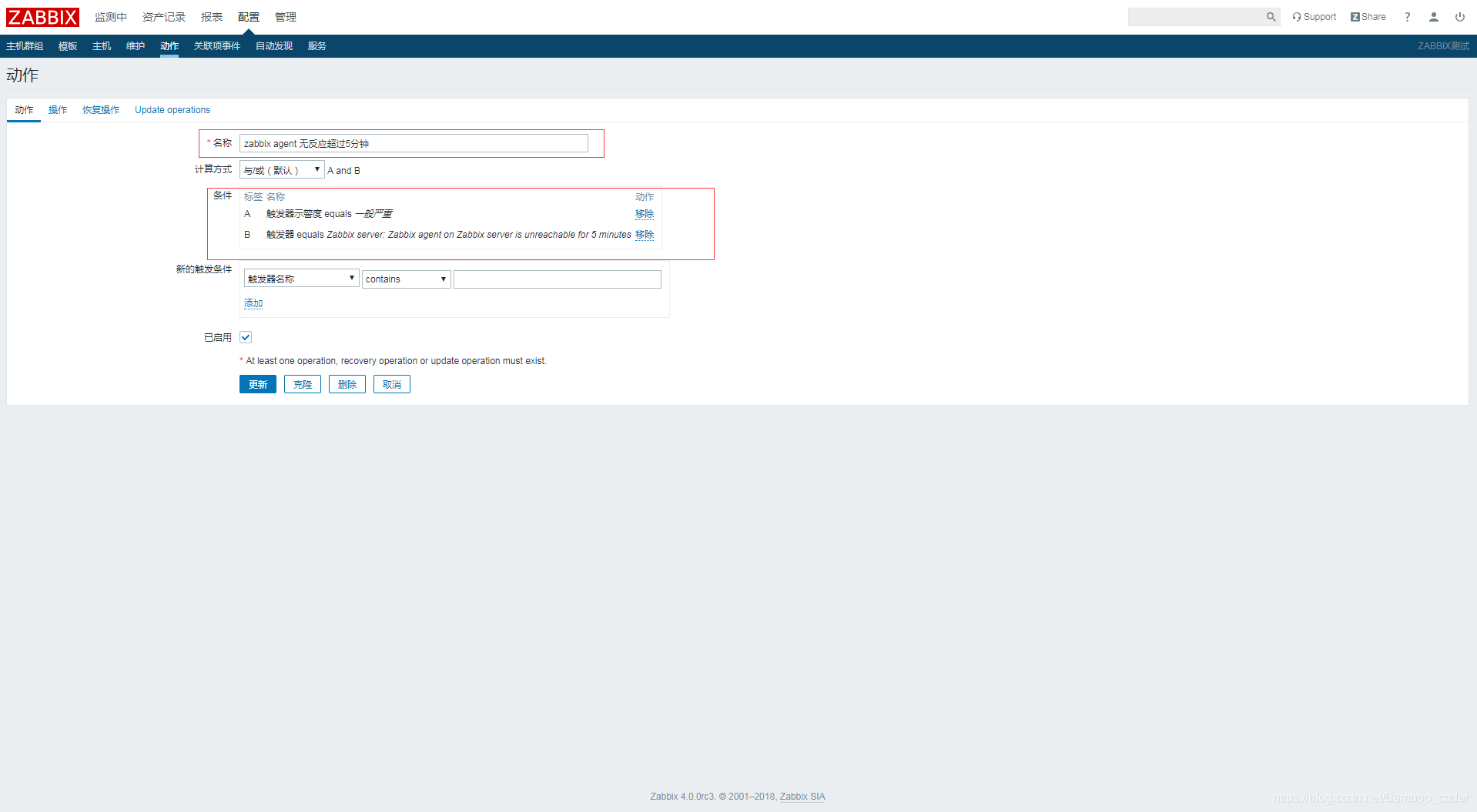Switch to the 恢复操作 tab
This screenshot has height=812, width=1477.
pyautogui.click(x=101, y=110)
